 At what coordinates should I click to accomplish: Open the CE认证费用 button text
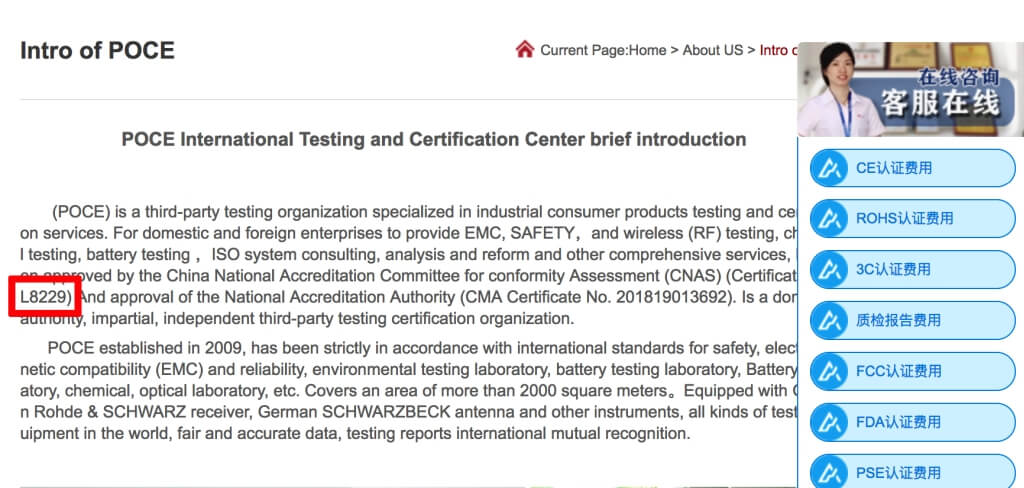tap(893, 168)
